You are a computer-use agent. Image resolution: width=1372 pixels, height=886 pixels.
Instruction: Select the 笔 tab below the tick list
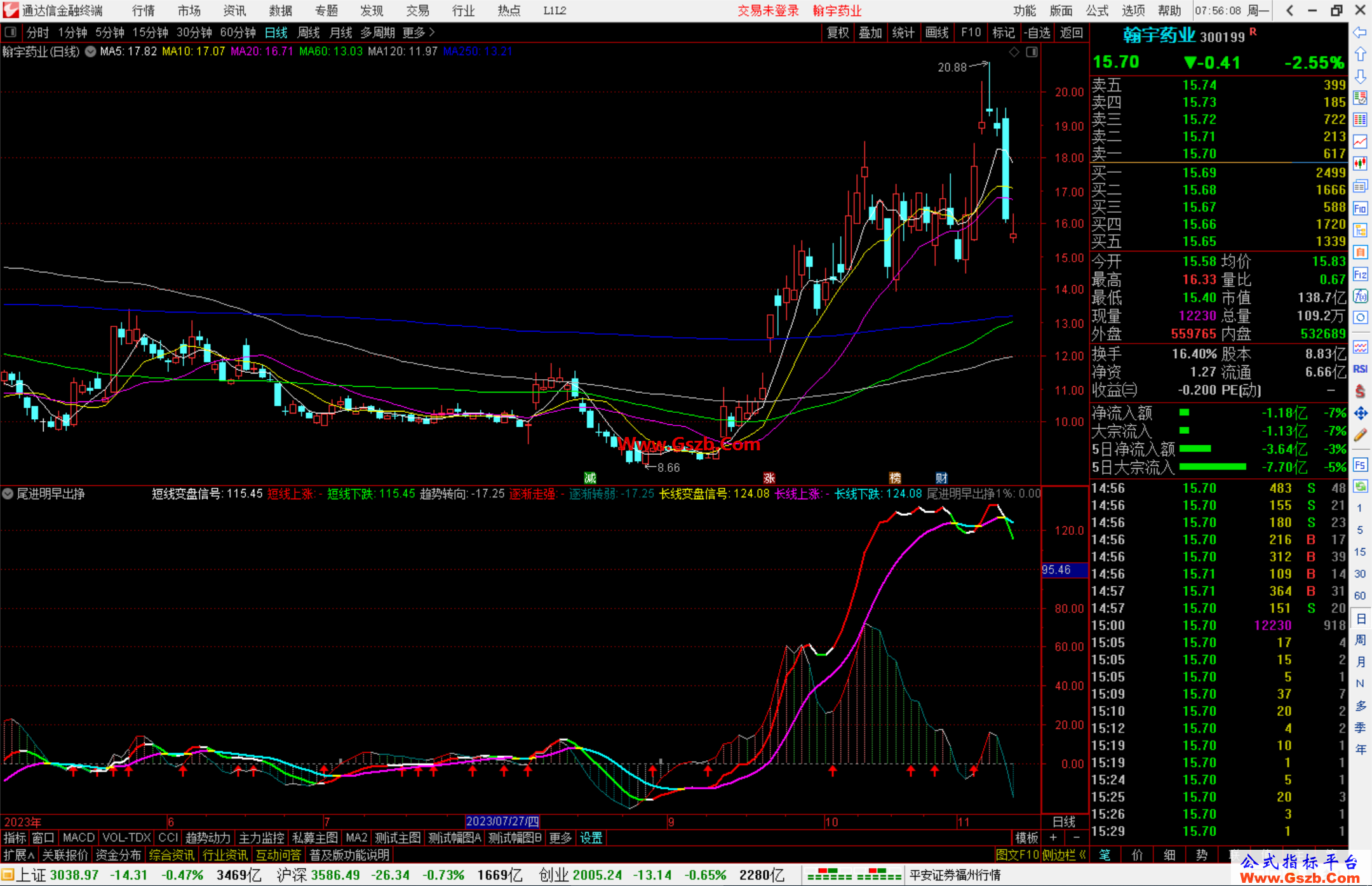click(1105, 855)
